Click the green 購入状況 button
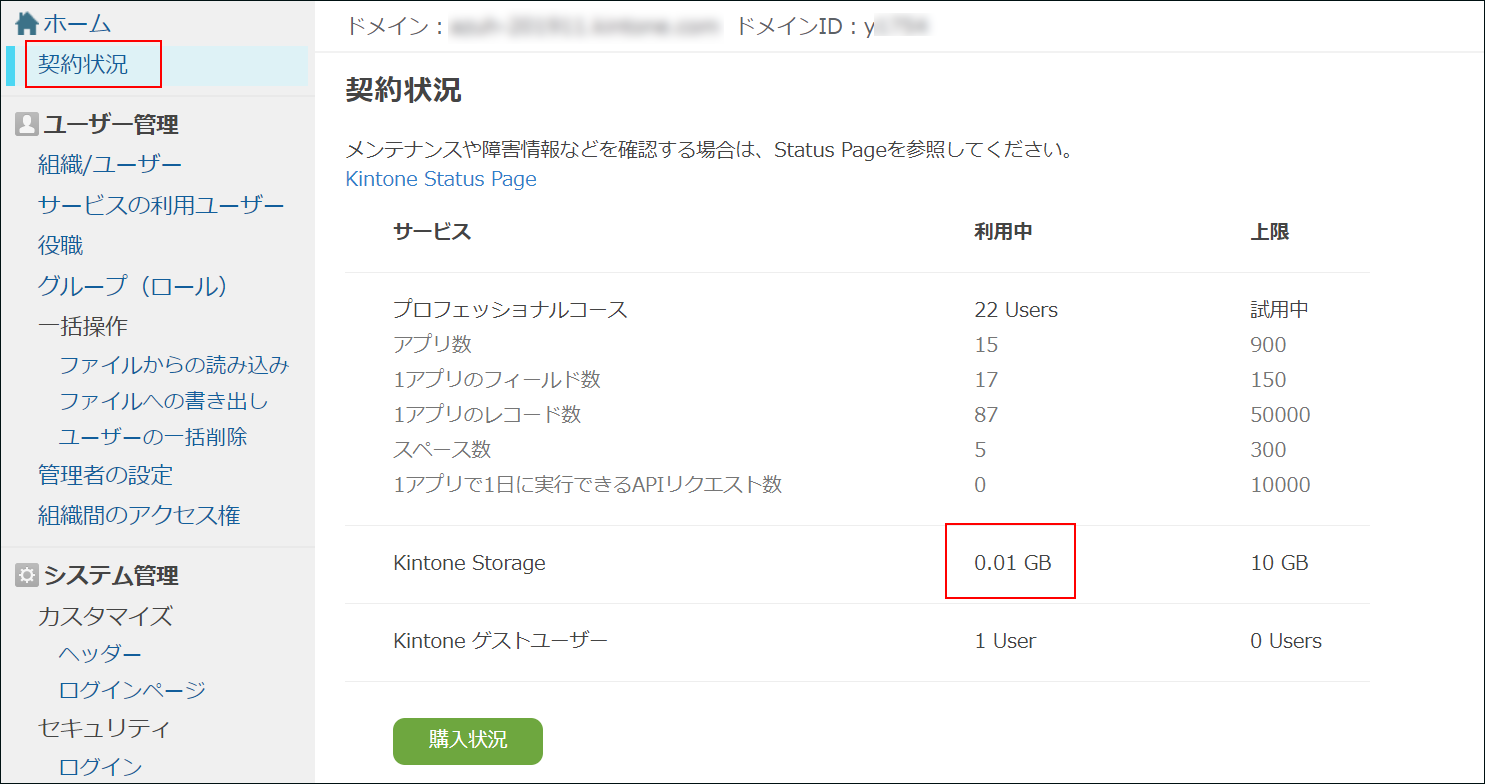Image resolution: width=1485 pixels, height=784 pixels. point(467,741)
